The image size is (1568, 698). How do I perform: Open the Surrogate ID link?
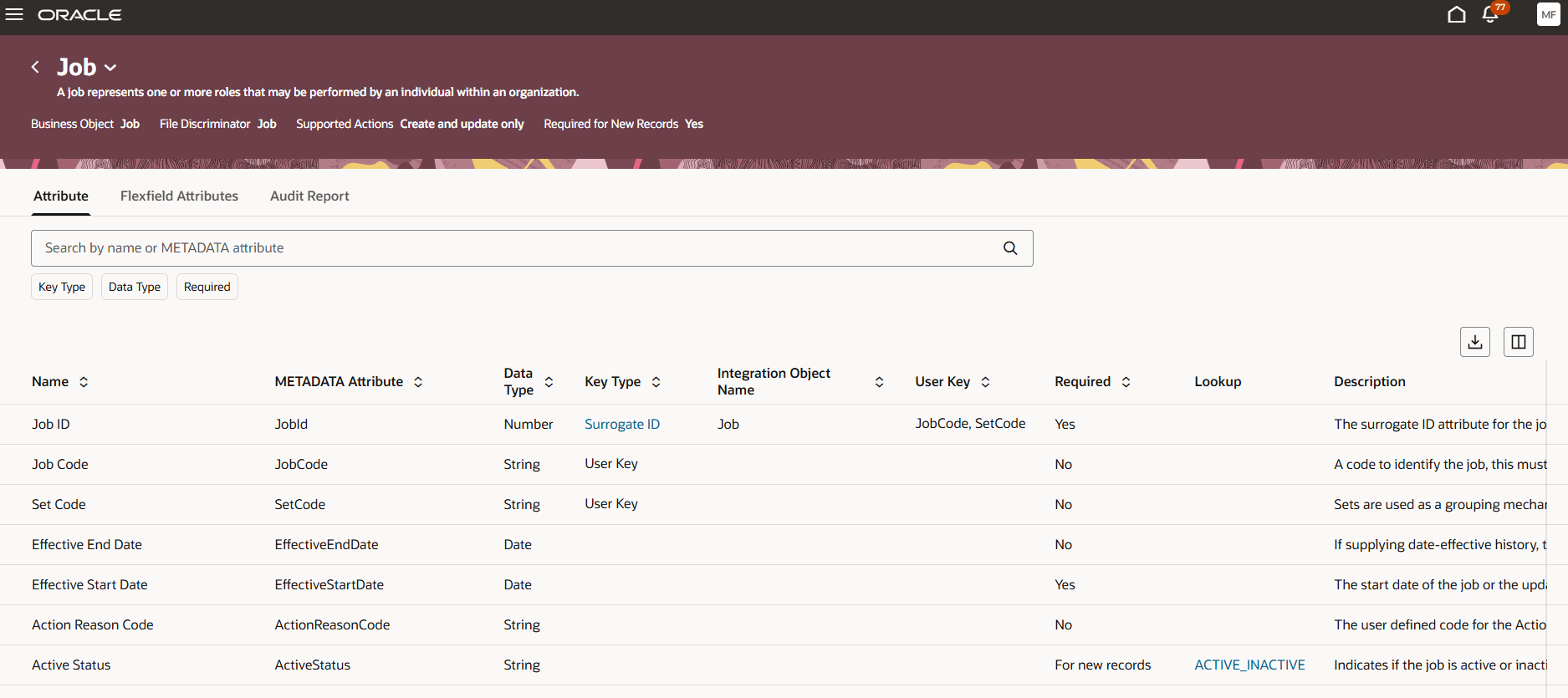click(x=622, y=424)
